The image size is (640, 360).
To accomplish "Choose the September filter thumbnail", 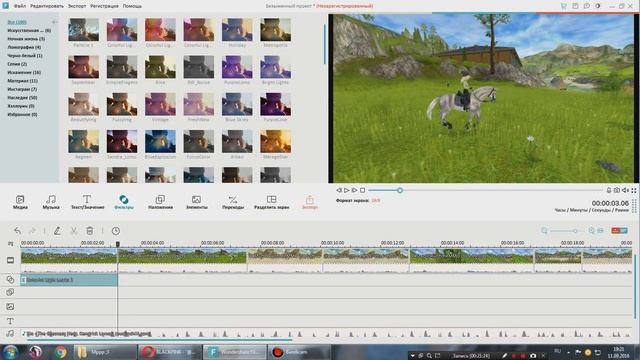I will click(x=83, y=67).
